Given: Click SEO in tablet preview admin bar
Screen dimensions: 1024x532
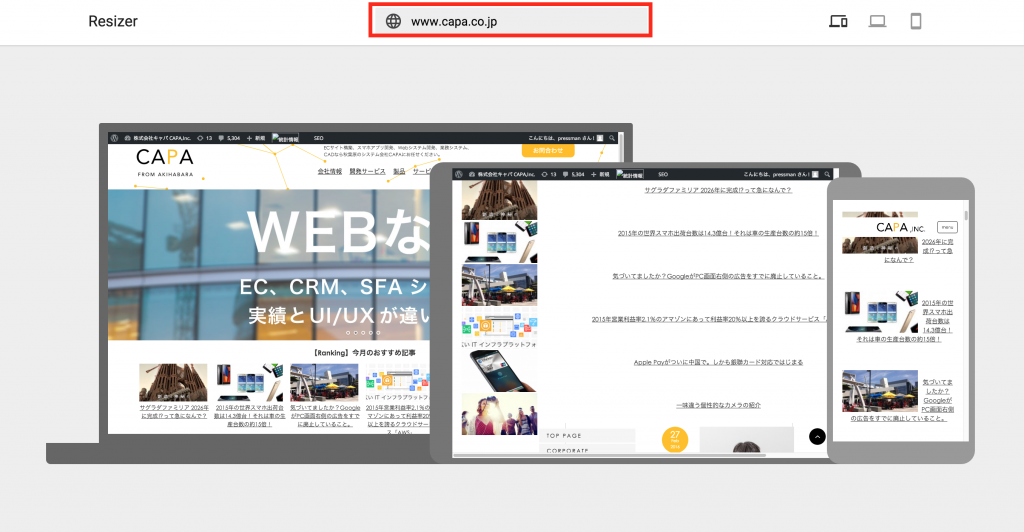Looking at the screenshot, I should coord(663,174).
